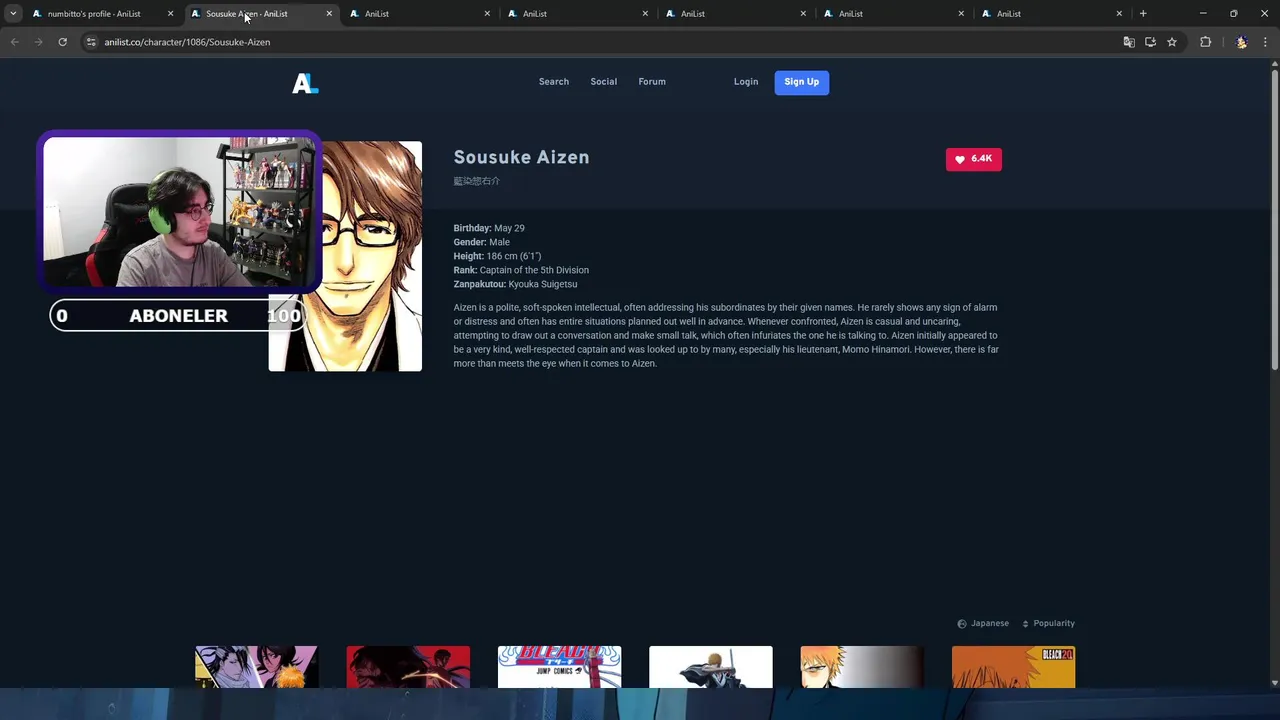Open the Chrome three-dot menu
Screen dimensions: 1280x720
point(1265,42)
